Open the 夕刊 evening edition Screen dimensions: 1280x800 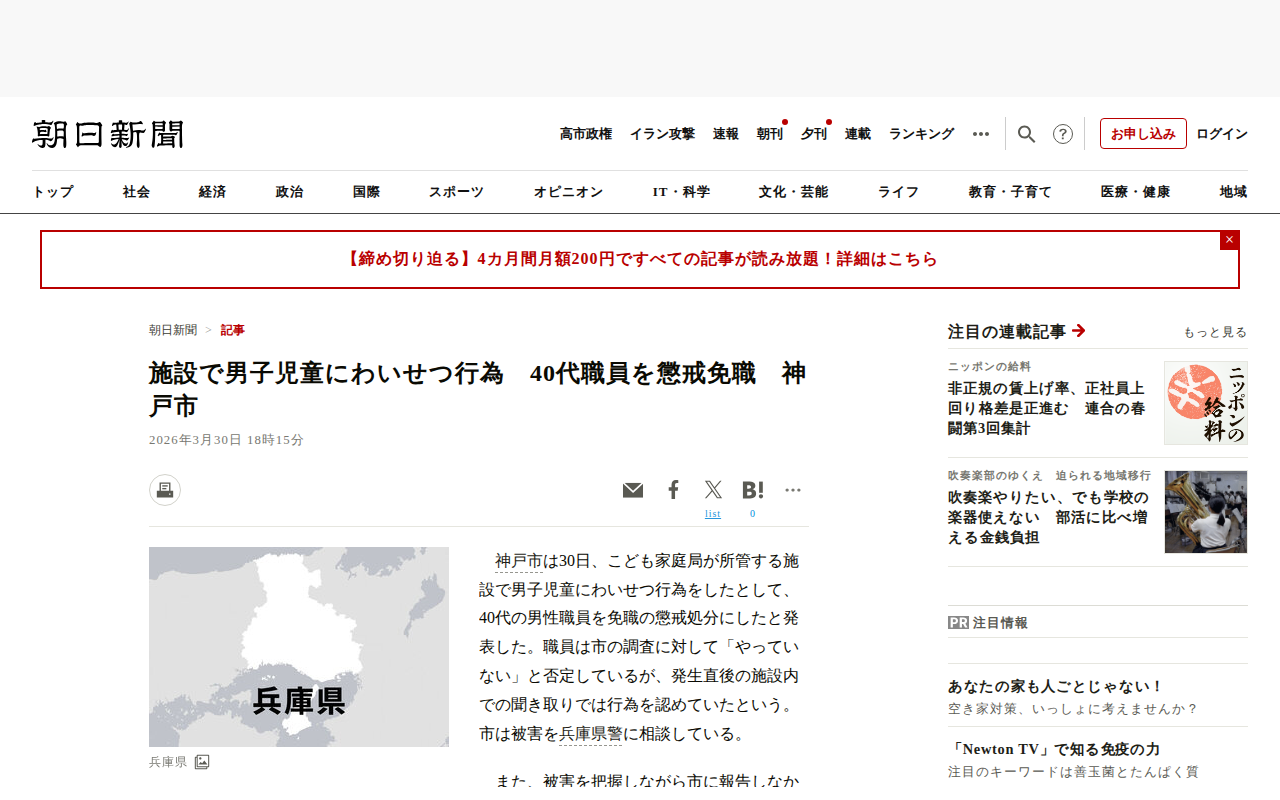pos(814,134)
